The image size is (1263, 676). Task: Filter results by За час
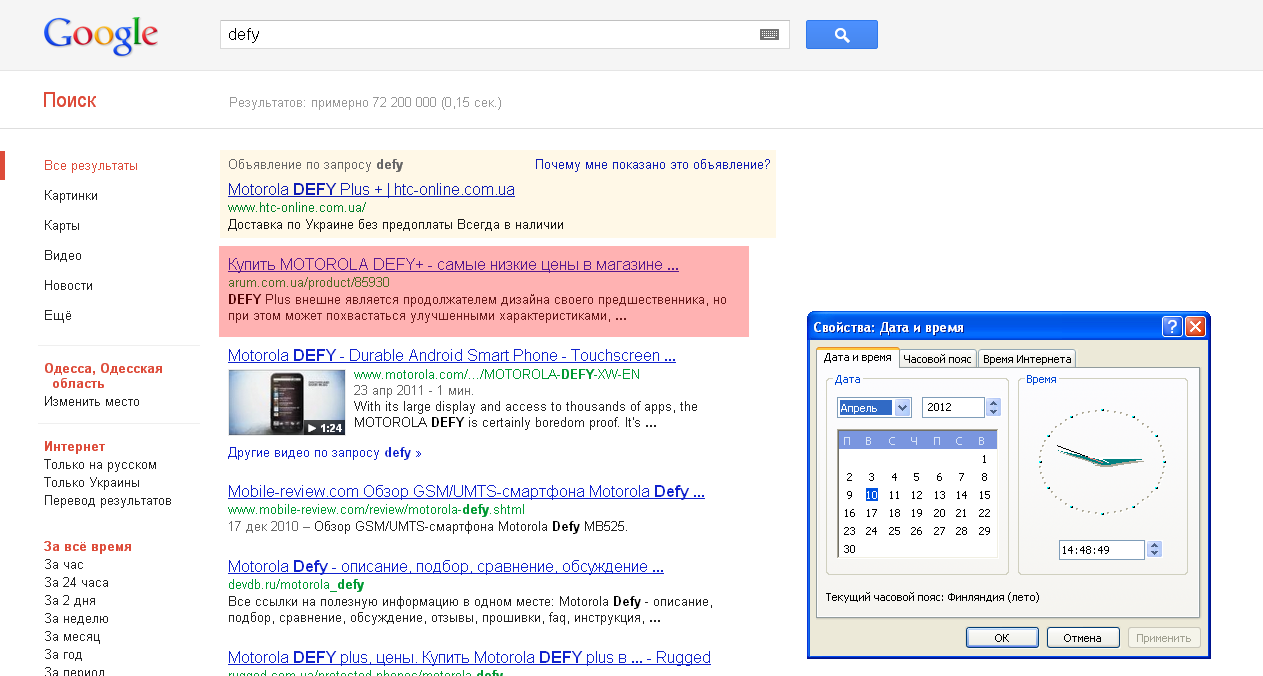pyautogui.click(x=64, y=565)
